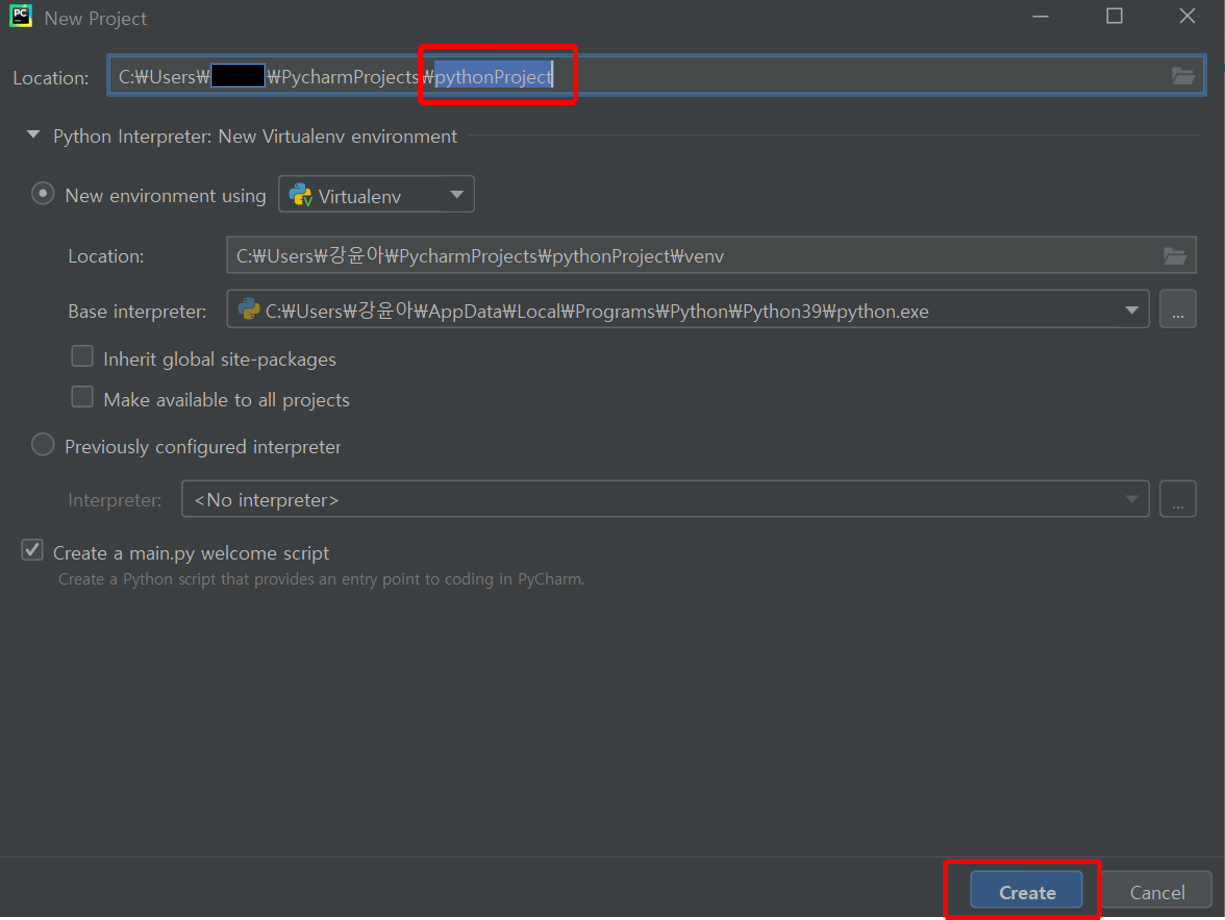Click the virtualenv Location path field

[711, 256]
